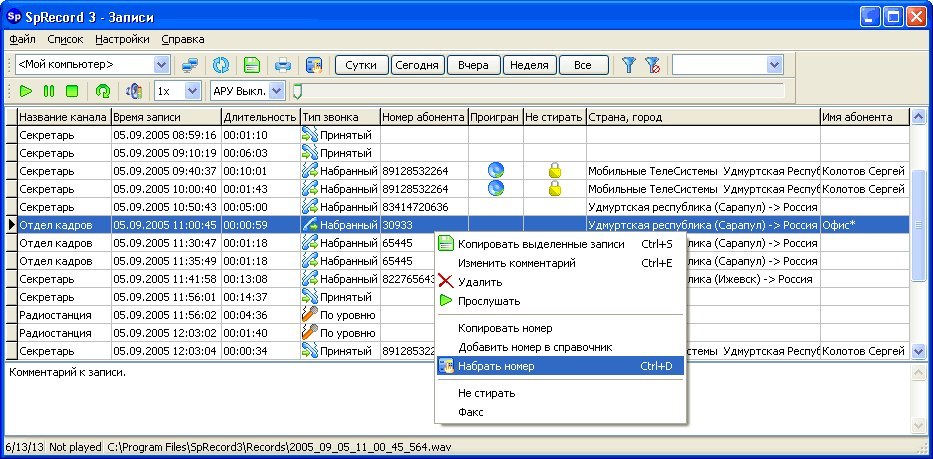This screenshot has height=459, width=933.
Task: Choose Изменить комментарий in context menu
Action: (560, 263)
